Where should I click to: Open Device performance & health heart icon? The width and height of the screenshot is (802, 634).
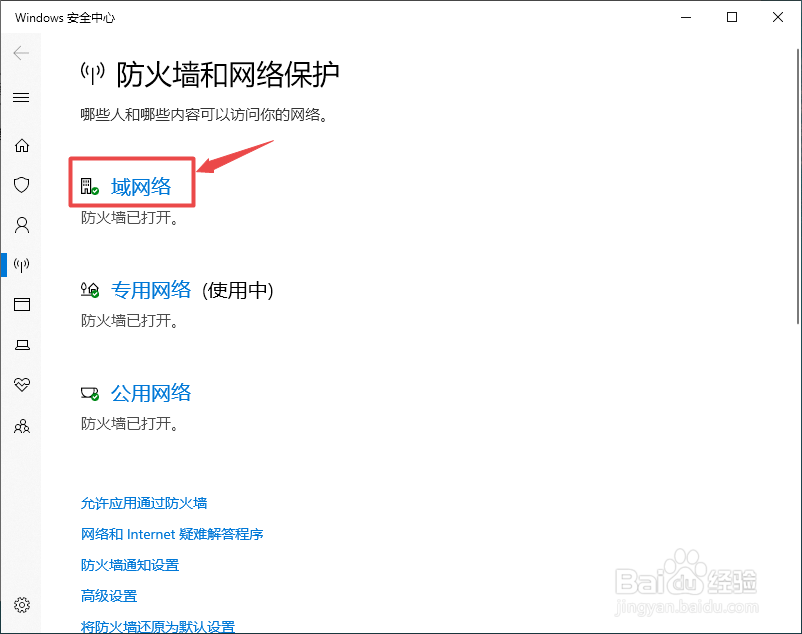click(22, 384)
